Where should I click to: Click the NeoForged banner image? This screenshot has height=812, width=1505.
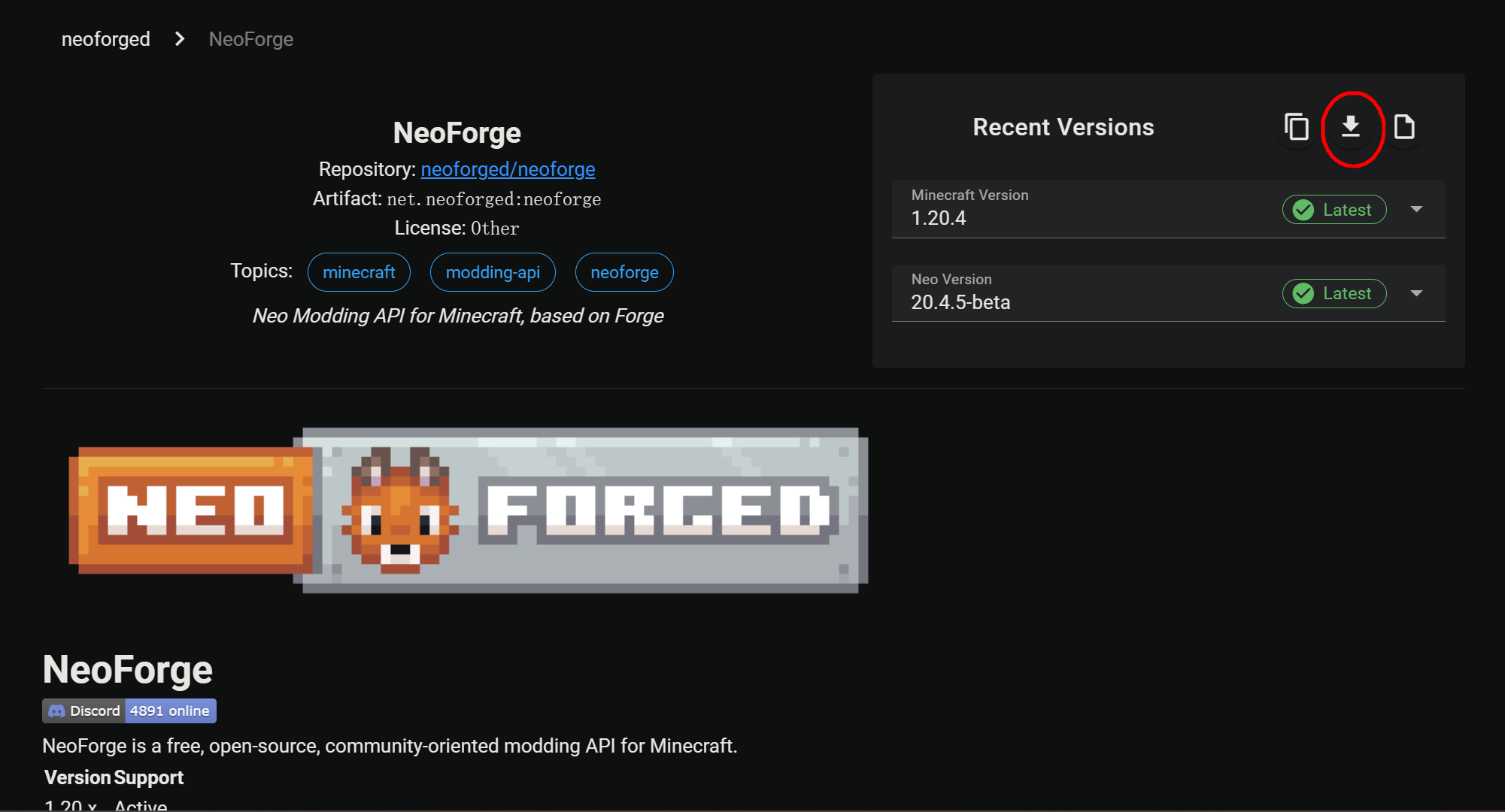click(x=468, y=511)
